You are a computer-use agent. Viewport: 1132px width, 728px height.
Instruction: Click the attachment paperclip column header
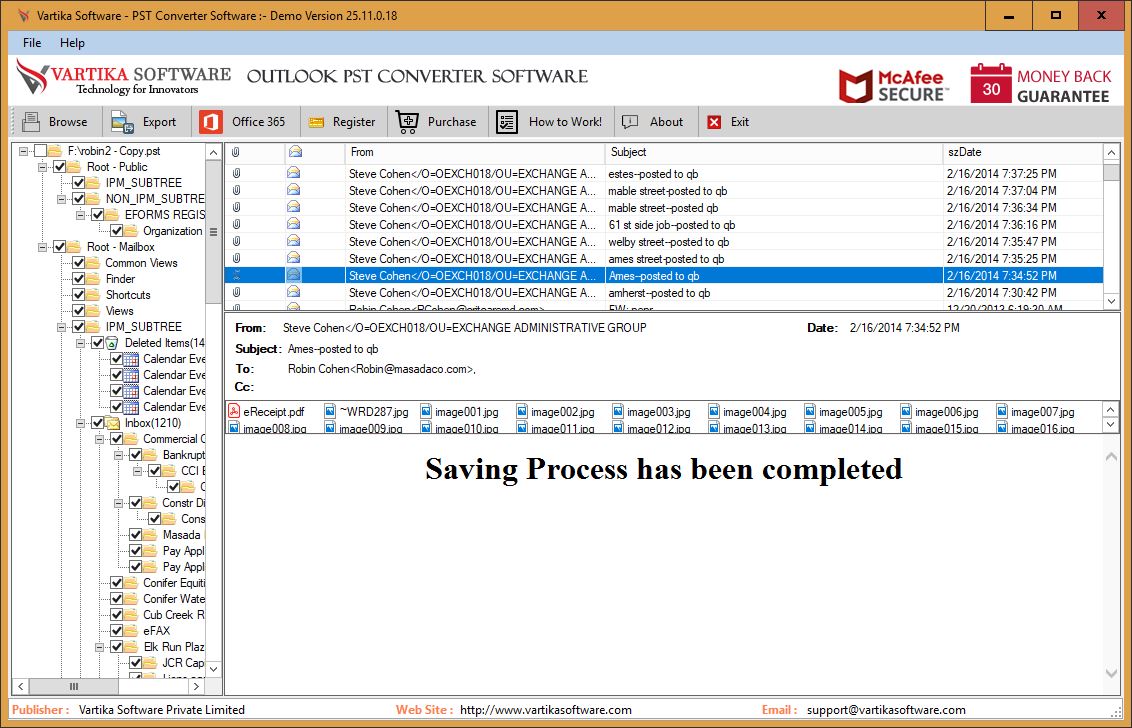click(x=235, y=152)
